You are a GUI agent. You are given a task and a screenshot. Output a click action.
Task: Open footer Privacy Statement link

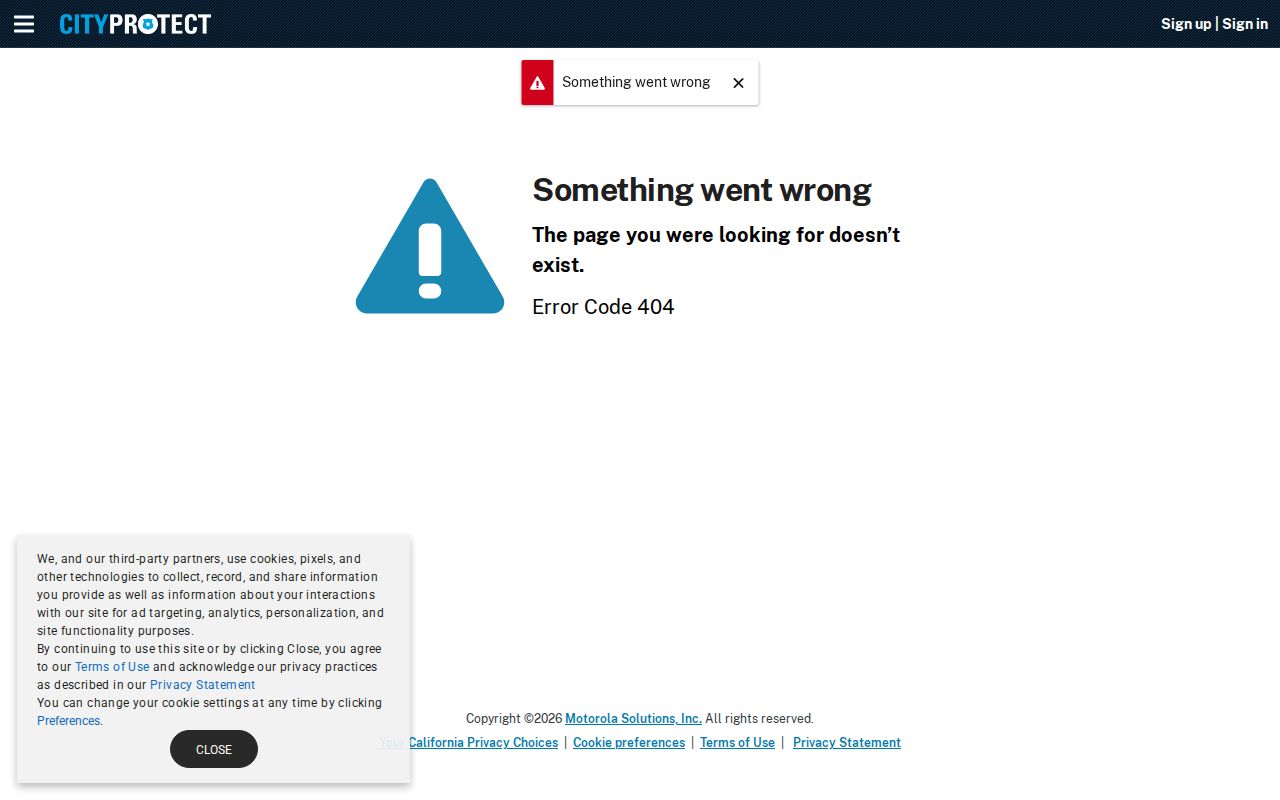tap(847, 743)
